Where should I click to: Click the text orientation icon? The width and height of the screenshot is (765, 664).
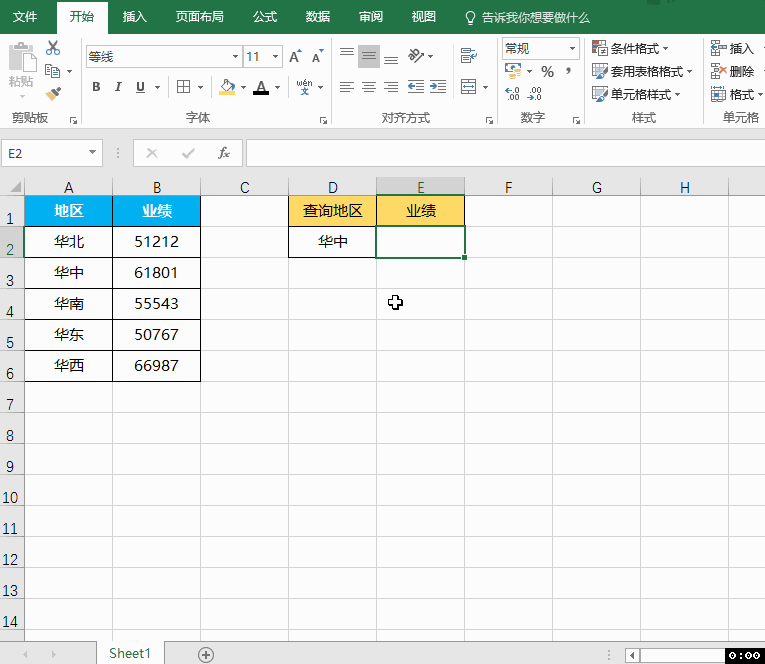[x=416, y=56]
